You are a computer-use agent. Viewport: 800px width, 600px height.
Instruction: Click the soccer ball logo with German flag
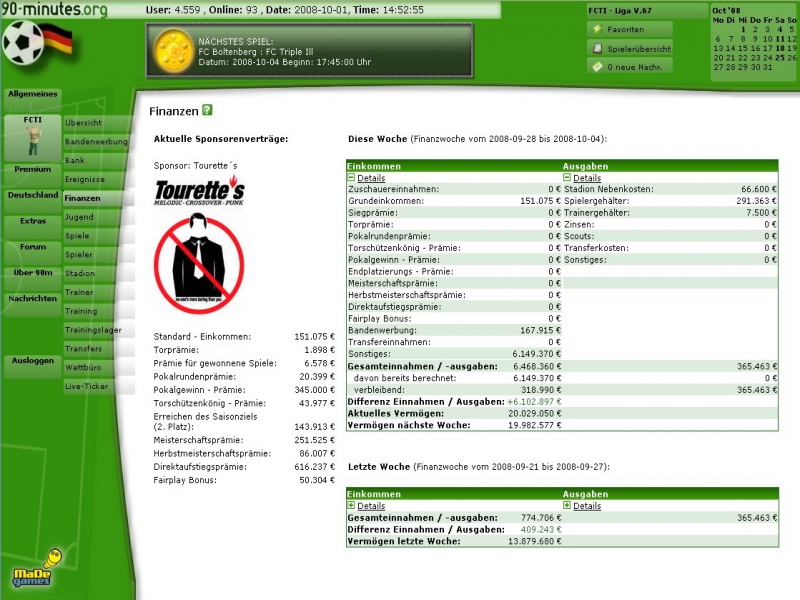pyautogui.click(x=37, y=43)
